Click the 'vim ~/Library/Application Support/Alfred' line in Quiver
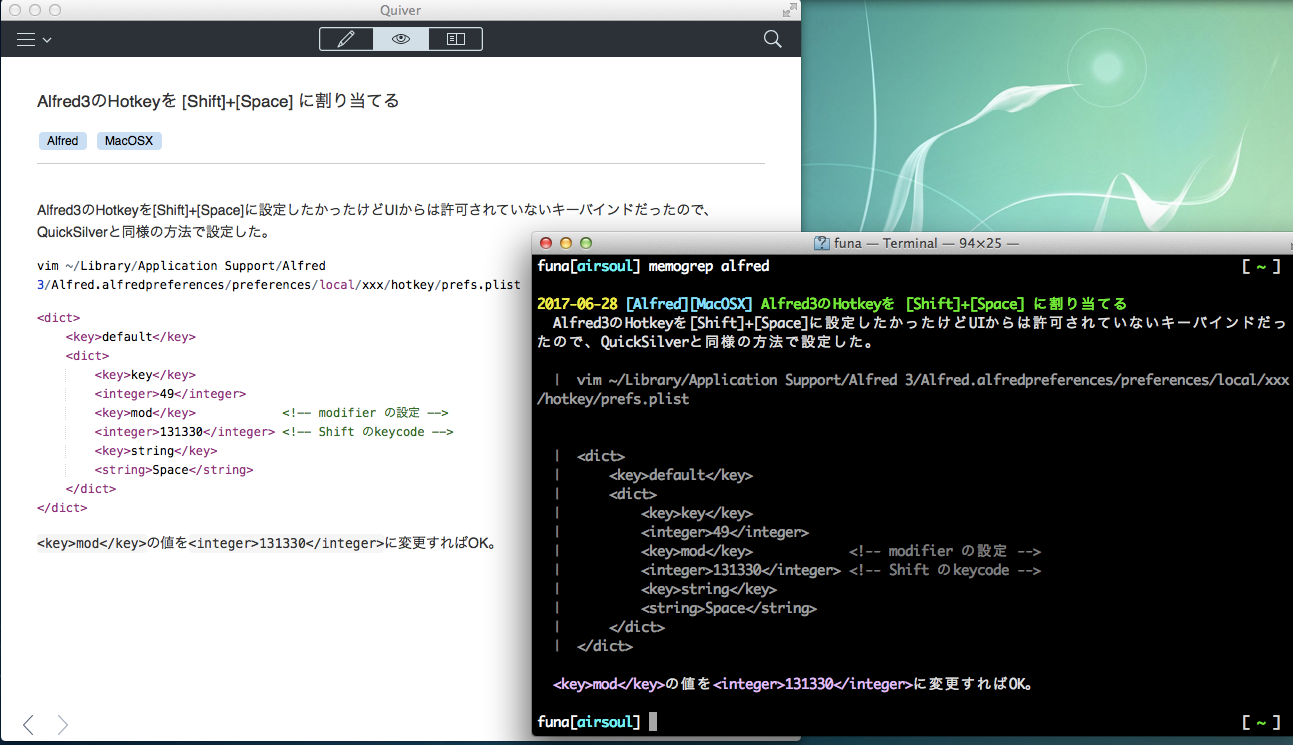The height and width of the screenshot is (745, 1293). pyautogui.click(x=182, y=266)
